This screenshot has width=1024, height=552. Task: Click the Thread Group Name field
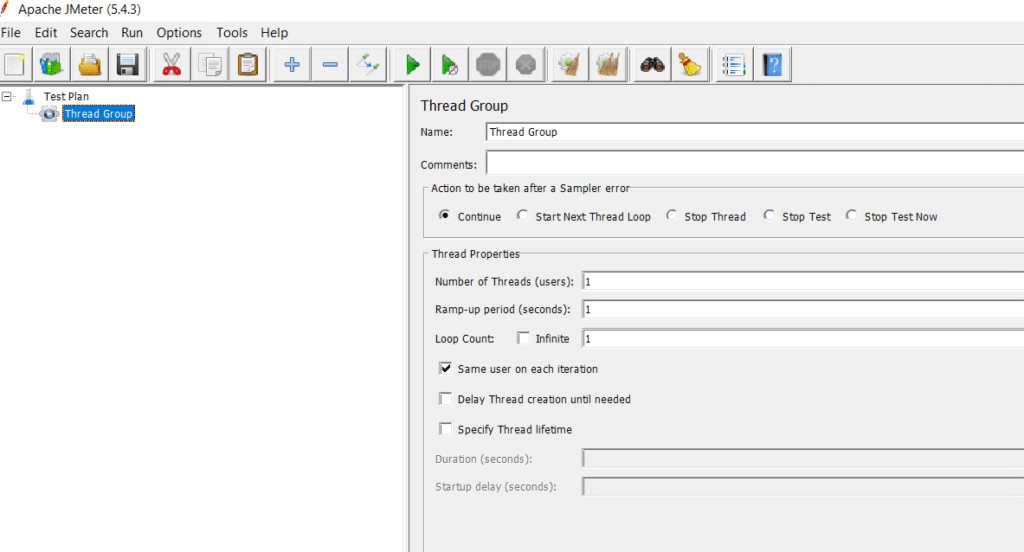pyautogui.click(x=755, y=132)
